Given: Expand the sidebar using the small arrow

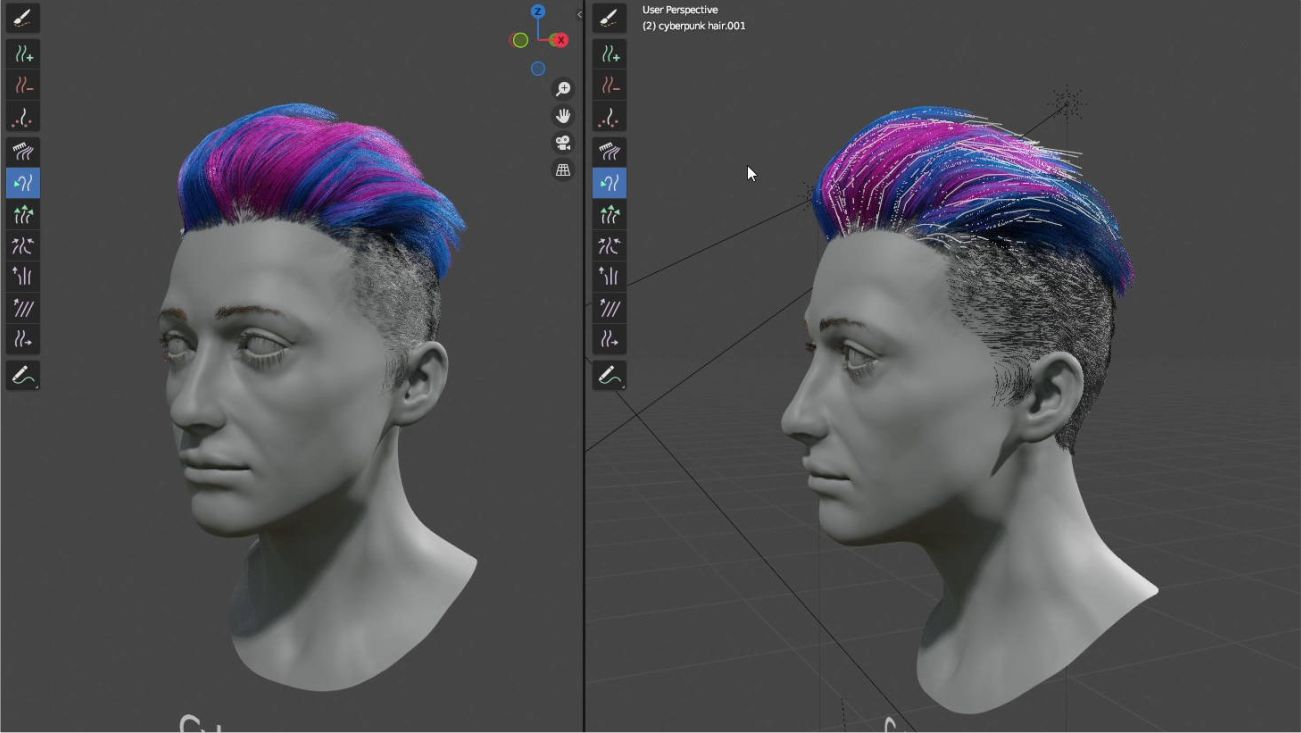Looking at the screenshot, I should (x=579, y=14).
